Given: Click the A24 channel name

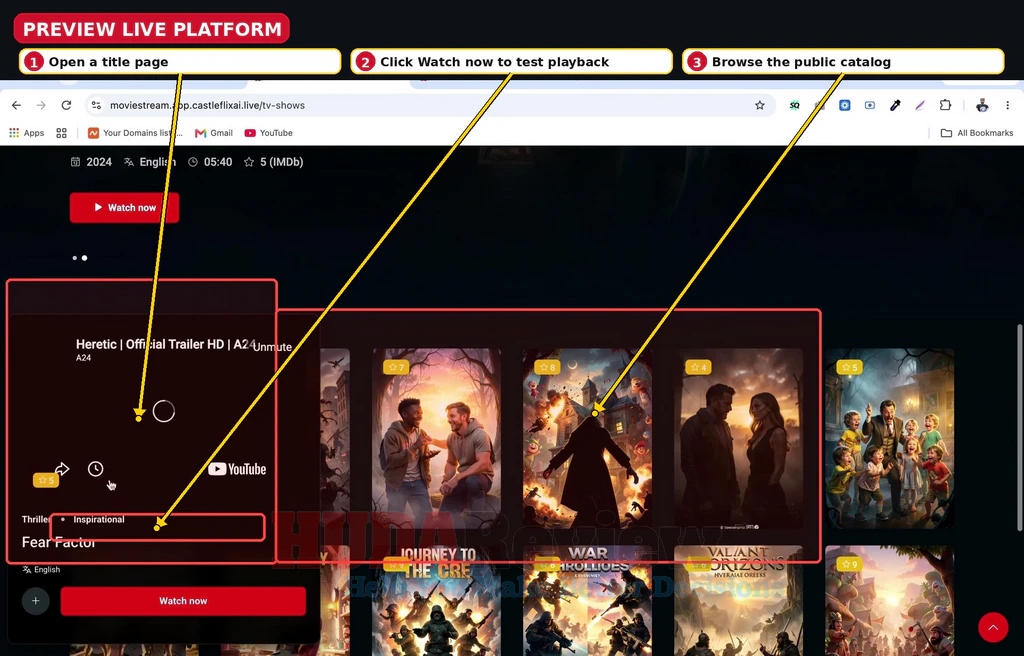Looking at the screenshot, I should click(x=83, y=358).
